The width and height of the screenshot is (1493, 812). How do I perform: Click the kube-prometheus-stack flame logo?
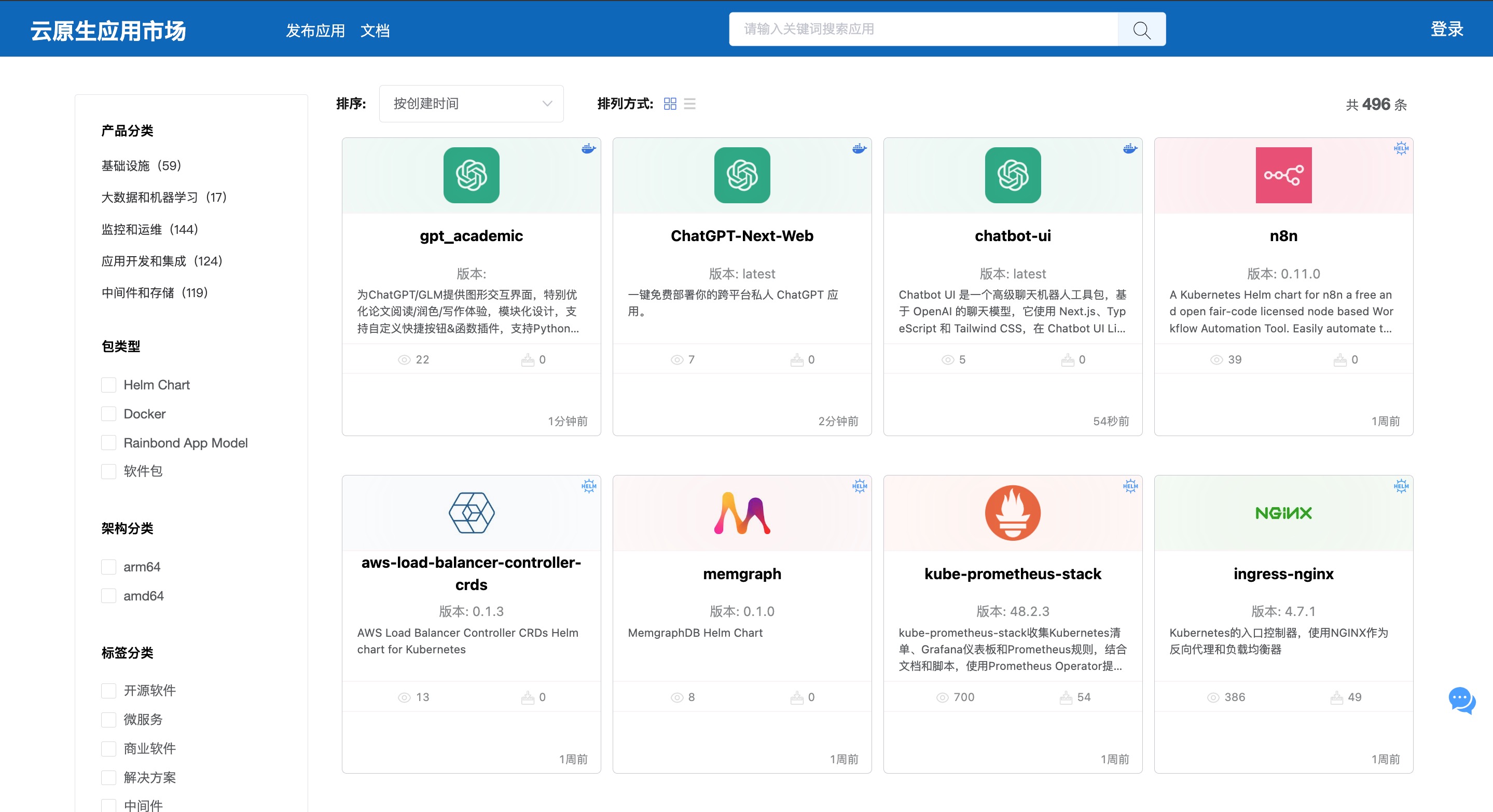point(1012,513)
